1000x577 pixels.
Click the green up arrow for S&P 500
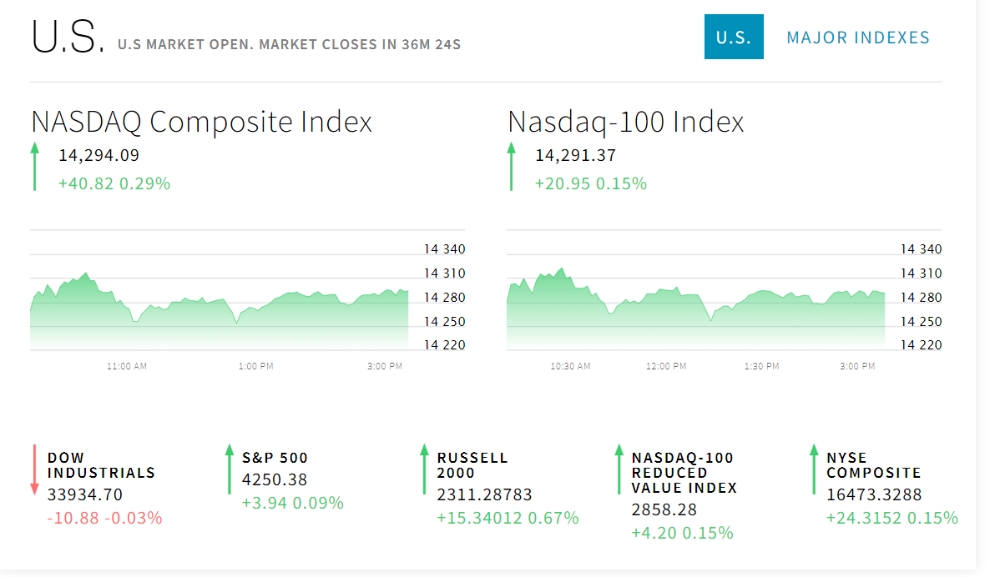(x=230, y=470)
